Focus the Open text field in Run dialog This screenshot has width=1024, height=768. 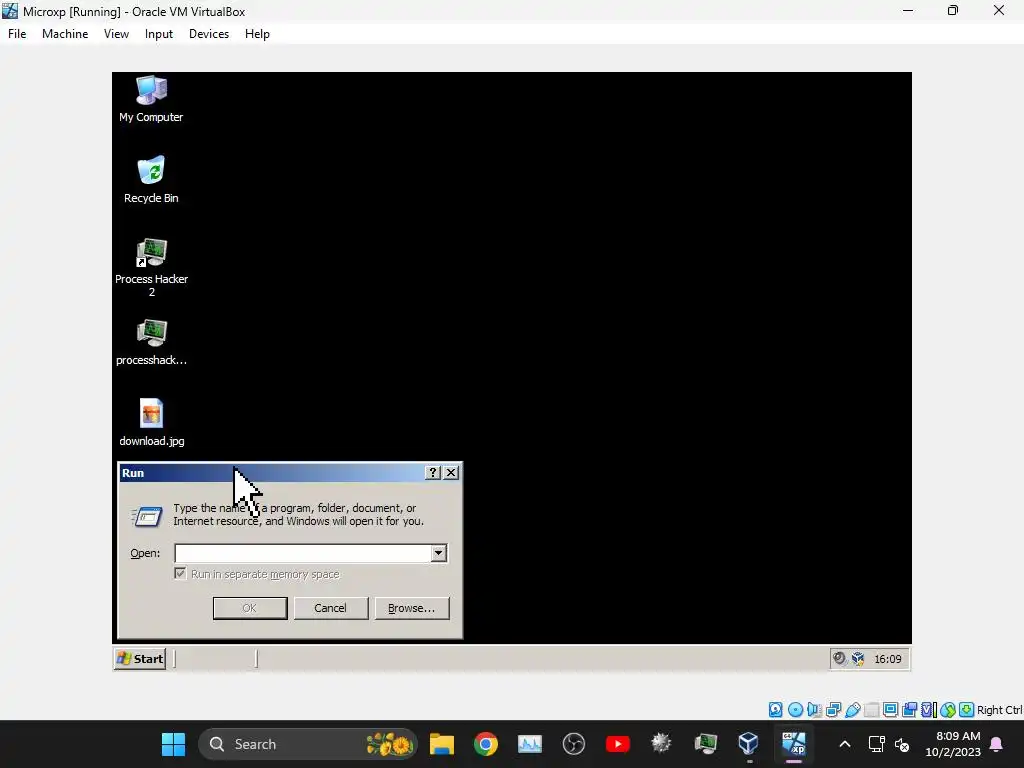(303, 553)
